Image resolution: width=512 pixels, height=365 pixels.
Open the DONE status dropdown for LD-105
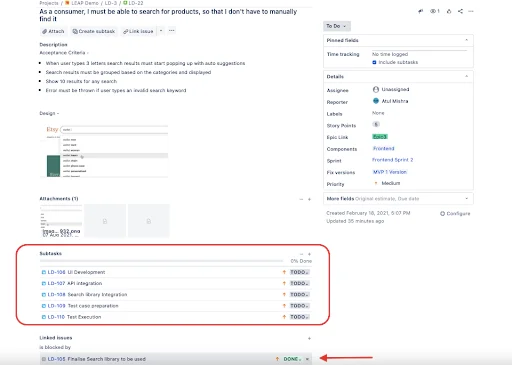292,359
